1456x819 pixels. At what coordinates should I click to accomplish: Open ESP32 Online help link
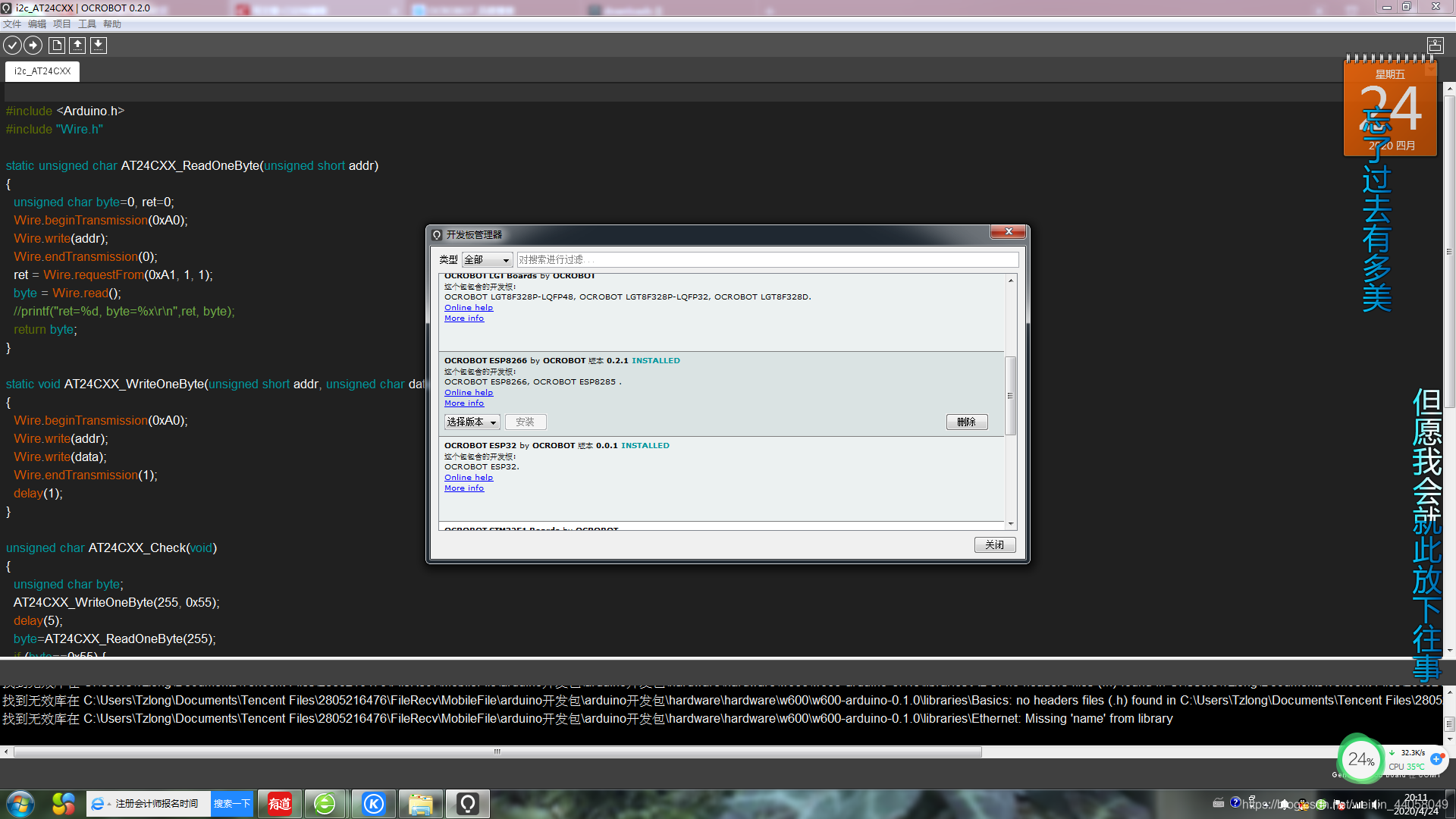click(469, 478)
